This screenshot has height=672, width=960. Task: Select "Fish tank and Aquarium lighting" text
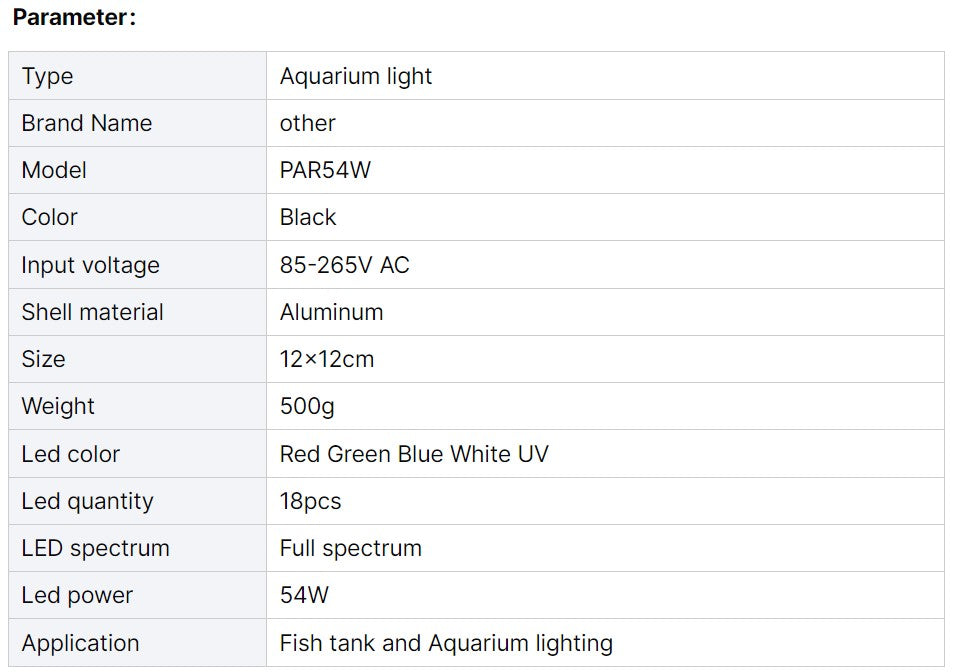tap(446, 643)
